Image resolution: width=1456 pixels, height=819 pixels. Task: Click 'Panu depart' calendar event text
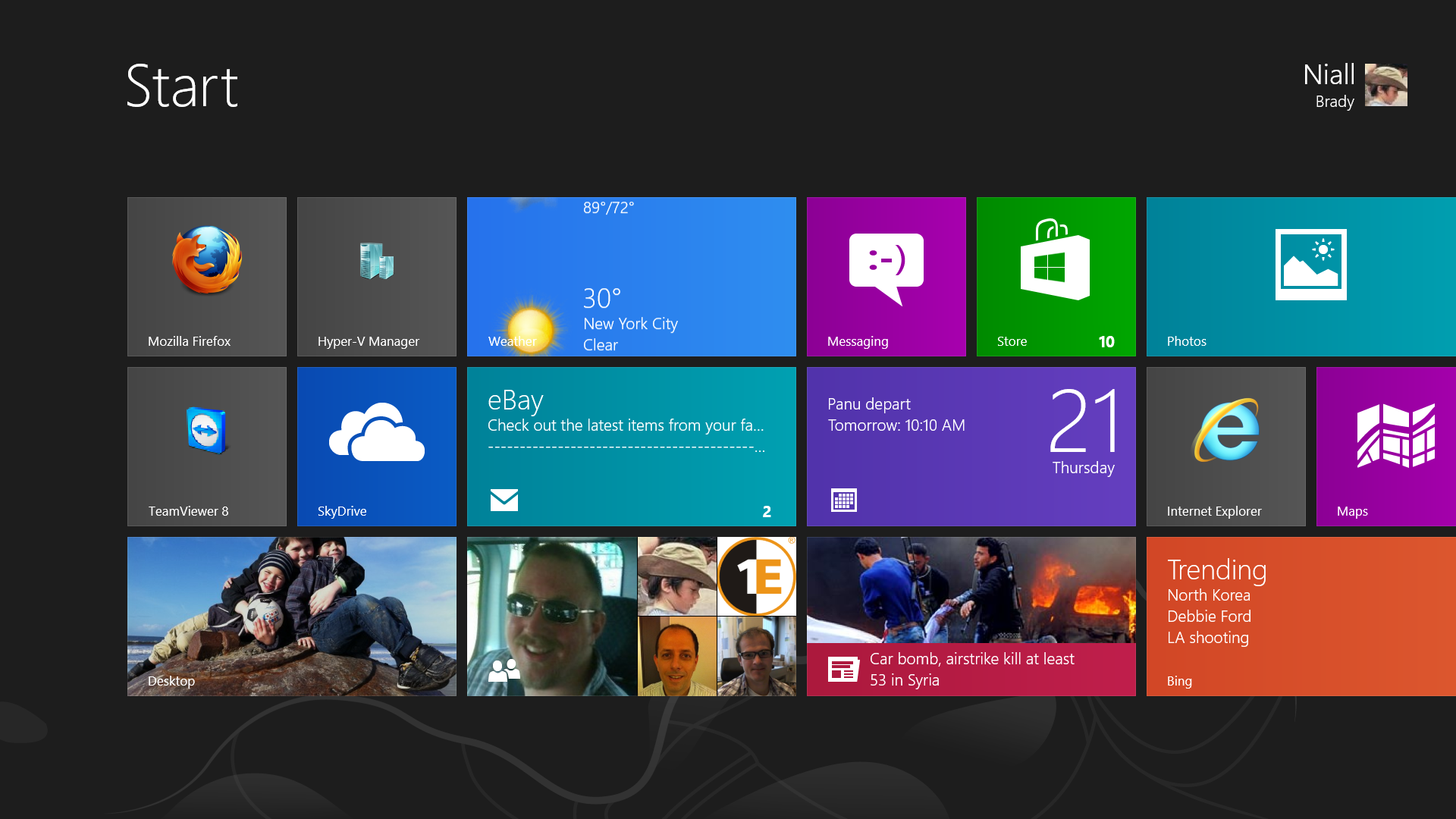tap(869, 404)
